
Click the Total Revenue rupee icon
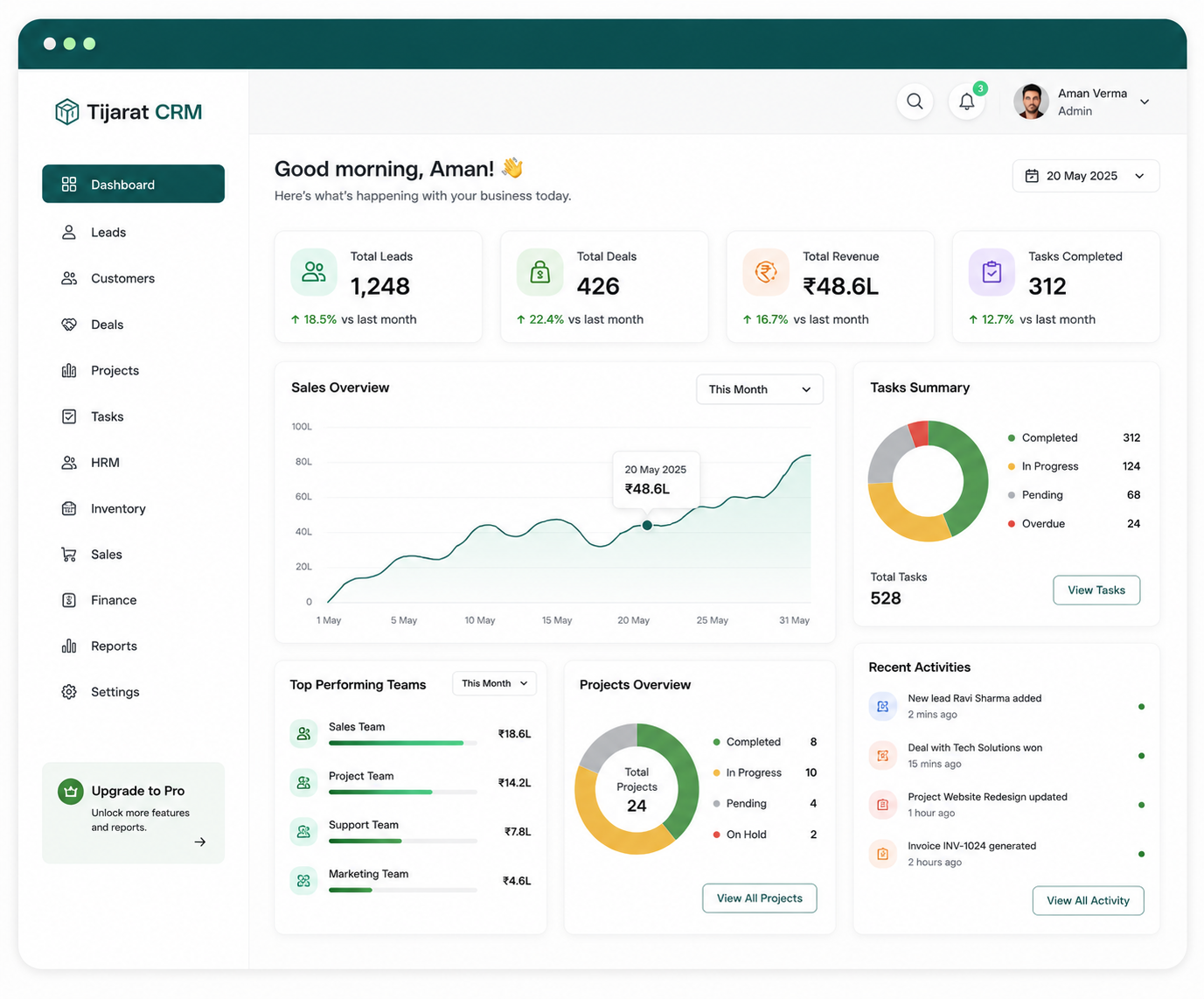766,272
